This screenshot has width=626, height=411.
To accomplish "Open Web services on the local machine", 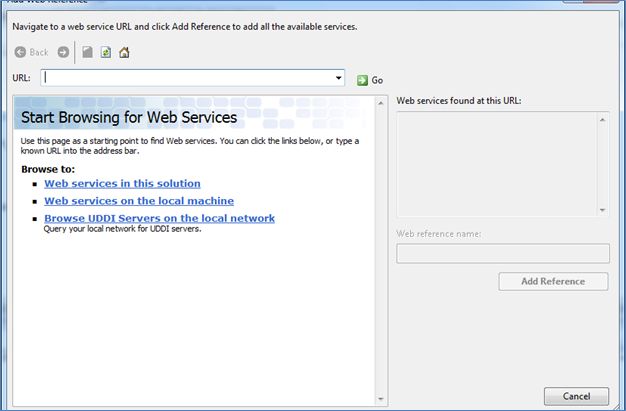I will 139,201.
